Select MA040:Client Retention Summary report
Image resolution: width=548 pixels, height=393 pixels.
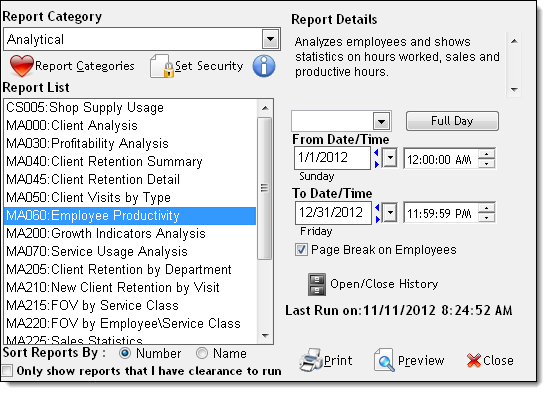click(130, 162)
